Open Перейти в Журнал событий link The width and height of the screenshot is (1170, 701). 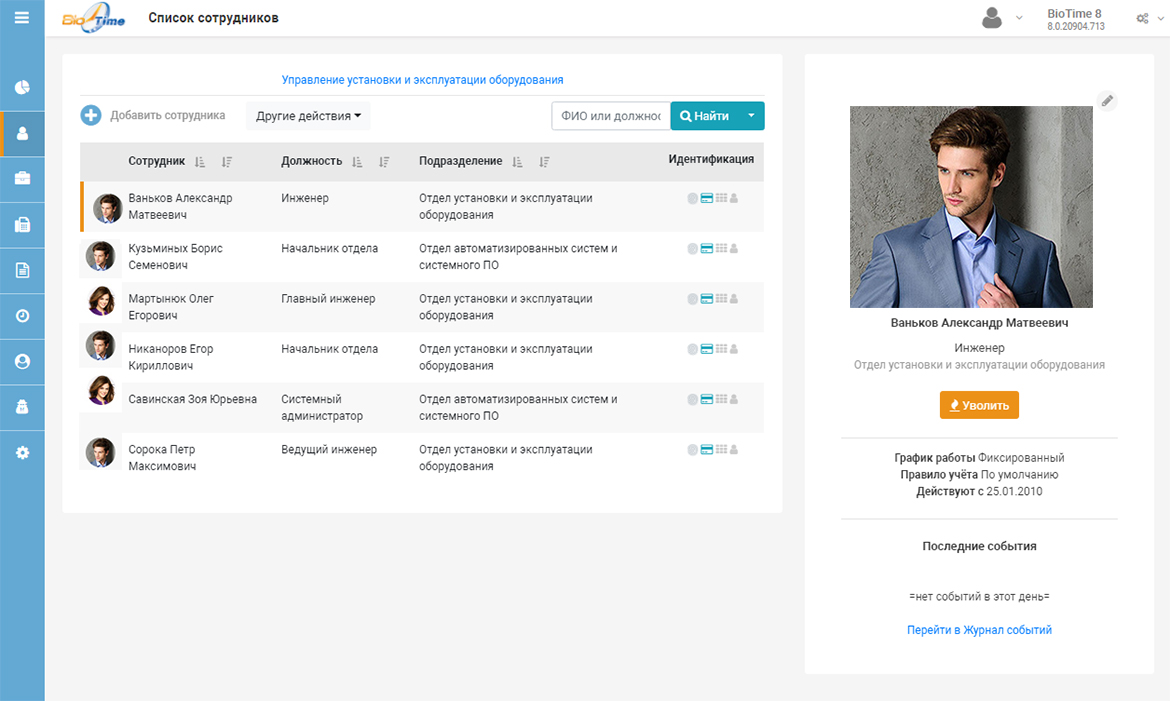point(979,630)
